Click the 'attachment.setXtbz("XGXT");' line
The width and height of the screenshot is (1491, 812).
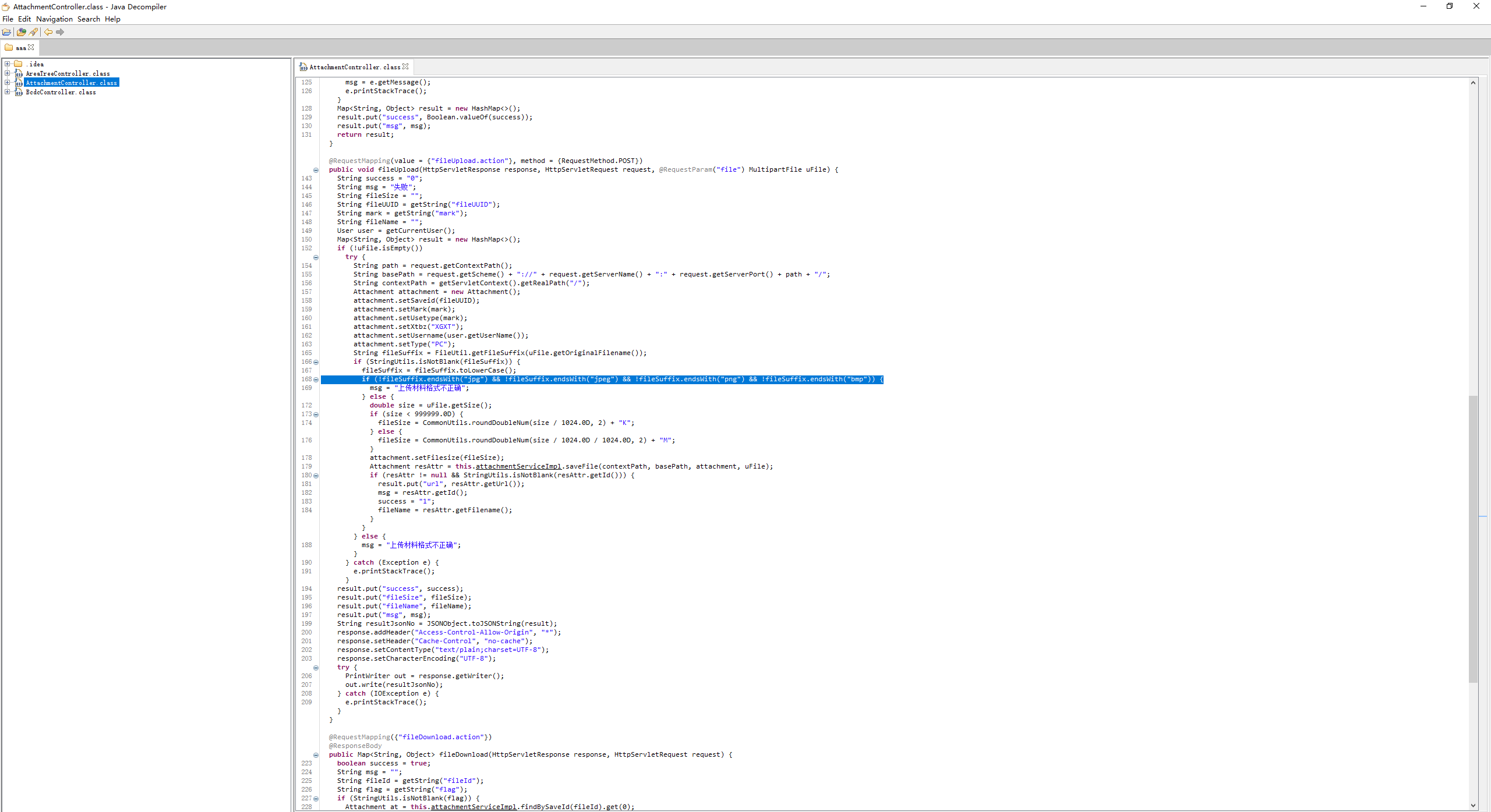[x=408, y=327]
